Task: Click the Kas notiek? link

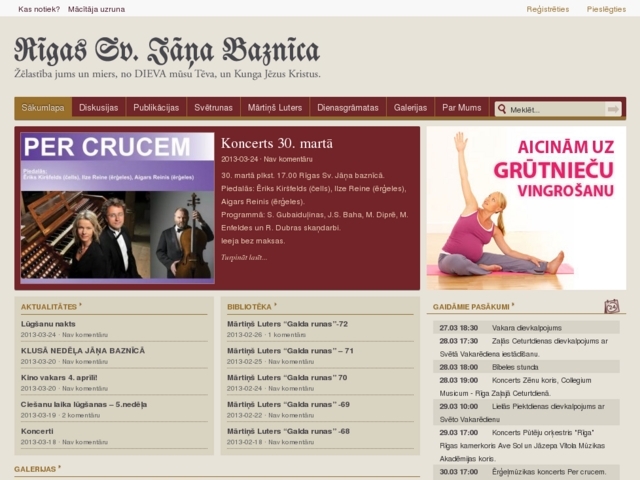Action: pos(39,9)
